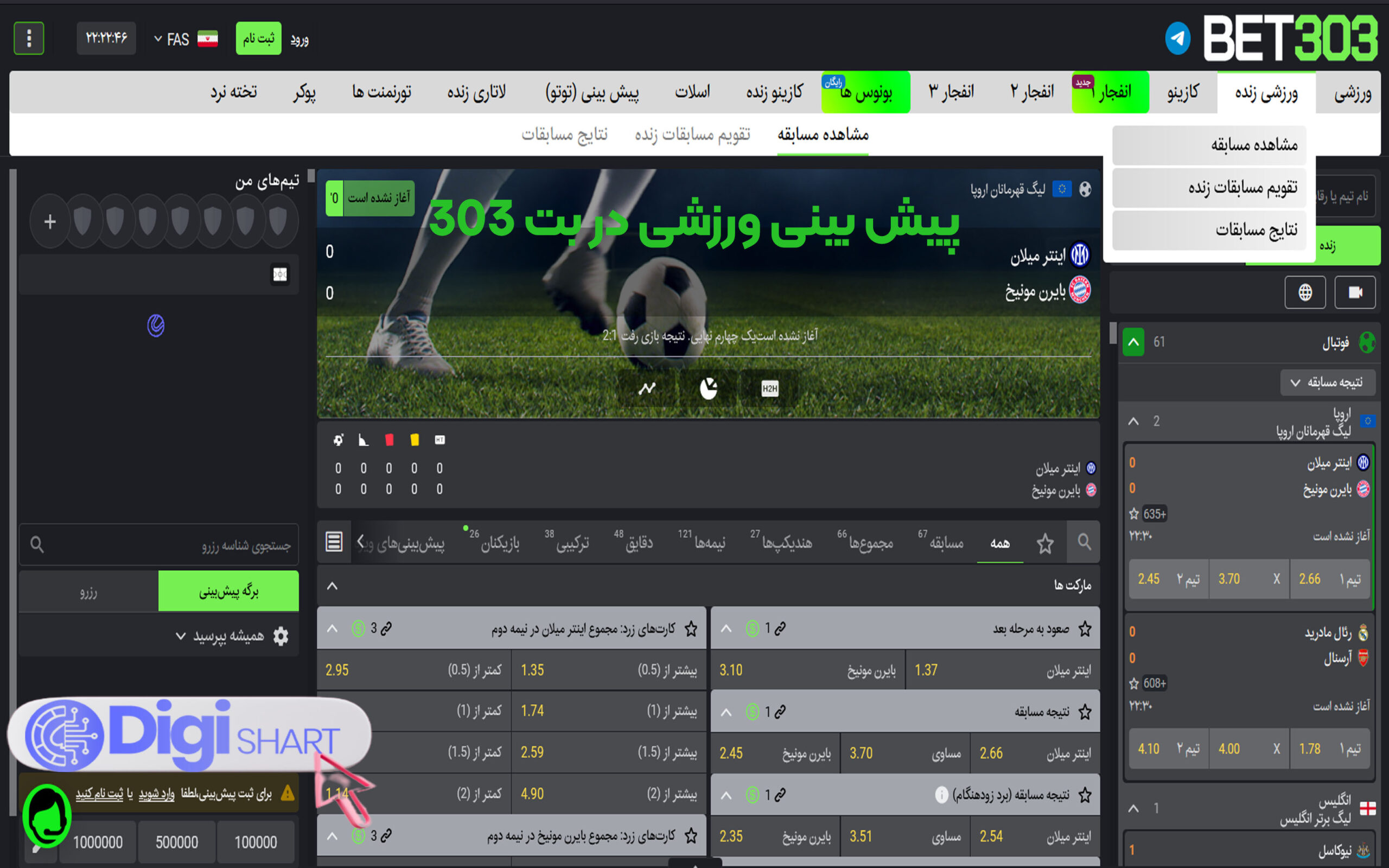Click the football sport icon in sidebar
1389x868 pixels.
[x=1368, y=343]
